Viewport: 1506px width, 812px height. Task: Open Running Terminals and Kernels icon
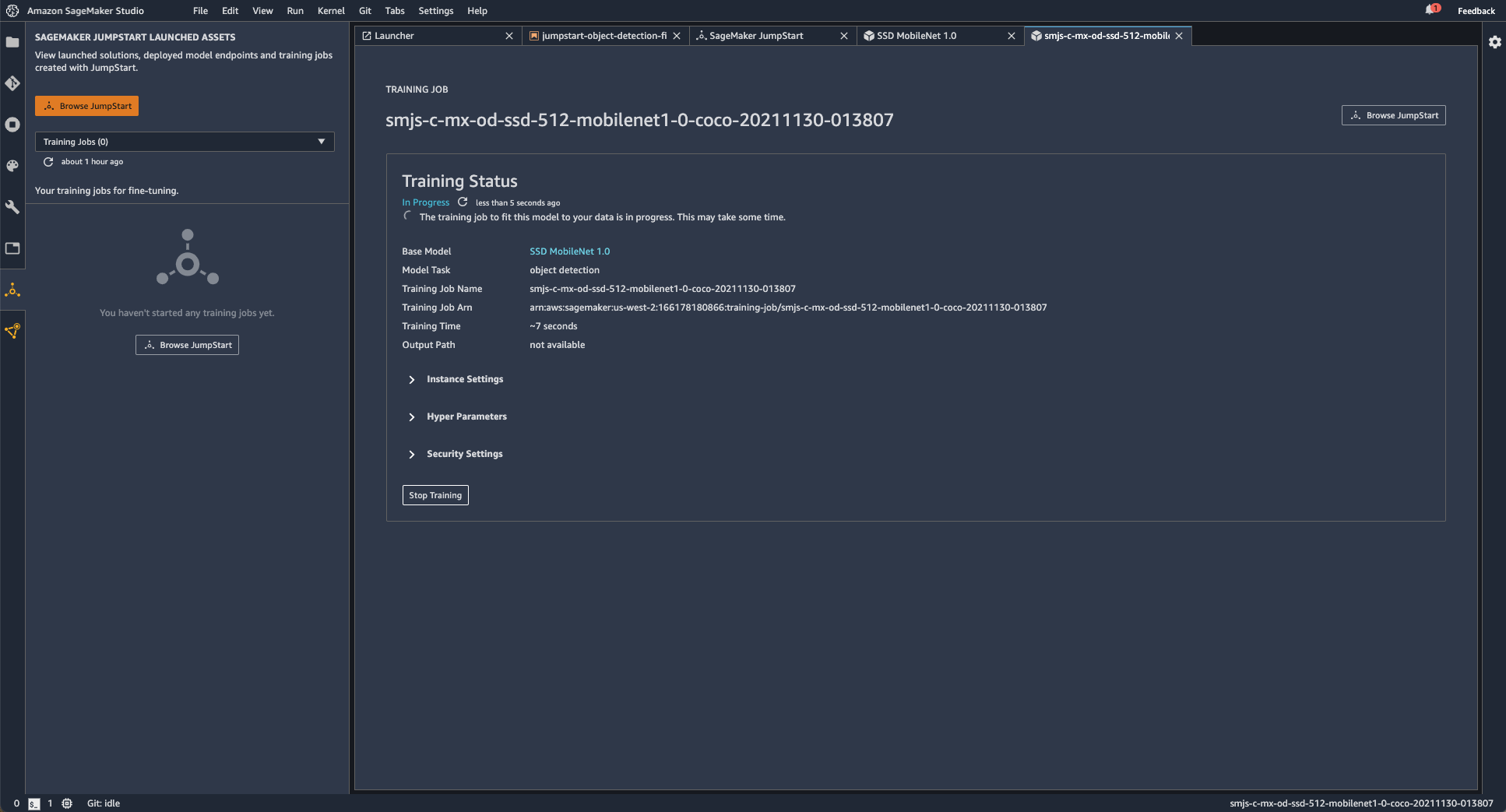coord(12,125)
